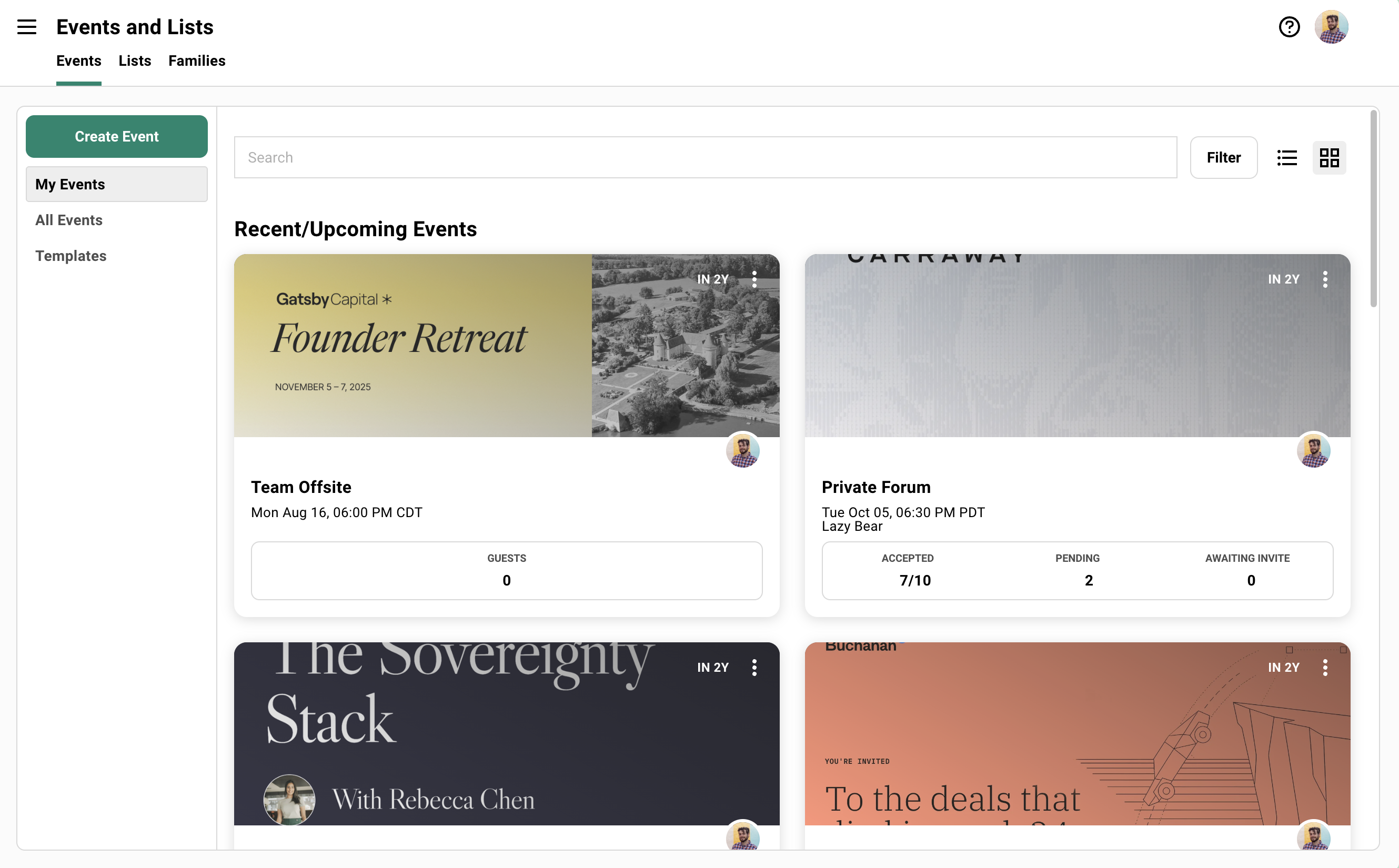Open options menu on Private Forum card
The image size is (1399, 868).
pyautogui.click(x=1325, y=279)
